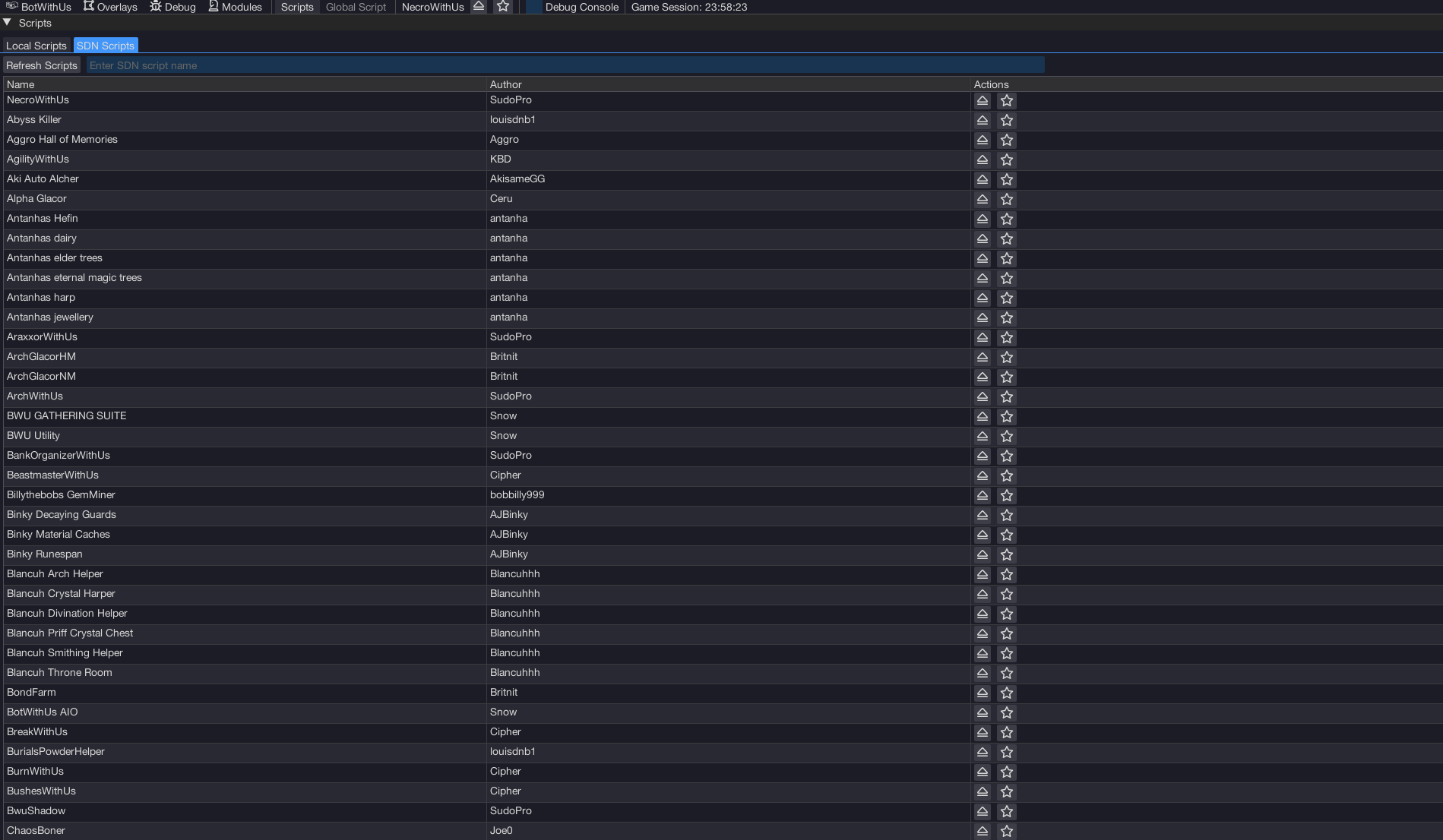
Task: Load the BWU GATHERING SUITE script
Action: [982, 416]
